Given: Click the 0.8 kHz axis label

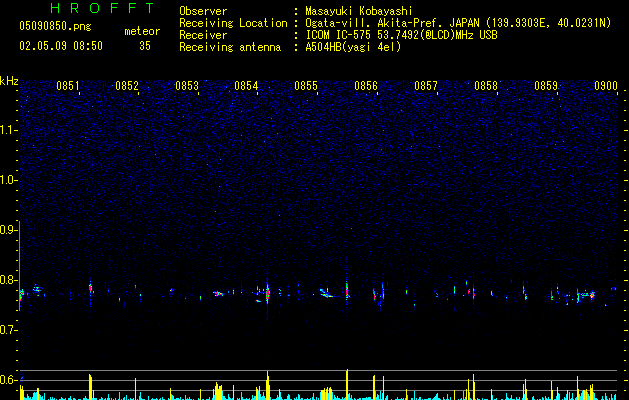Looking at the screenshot, I should point(8,280).
